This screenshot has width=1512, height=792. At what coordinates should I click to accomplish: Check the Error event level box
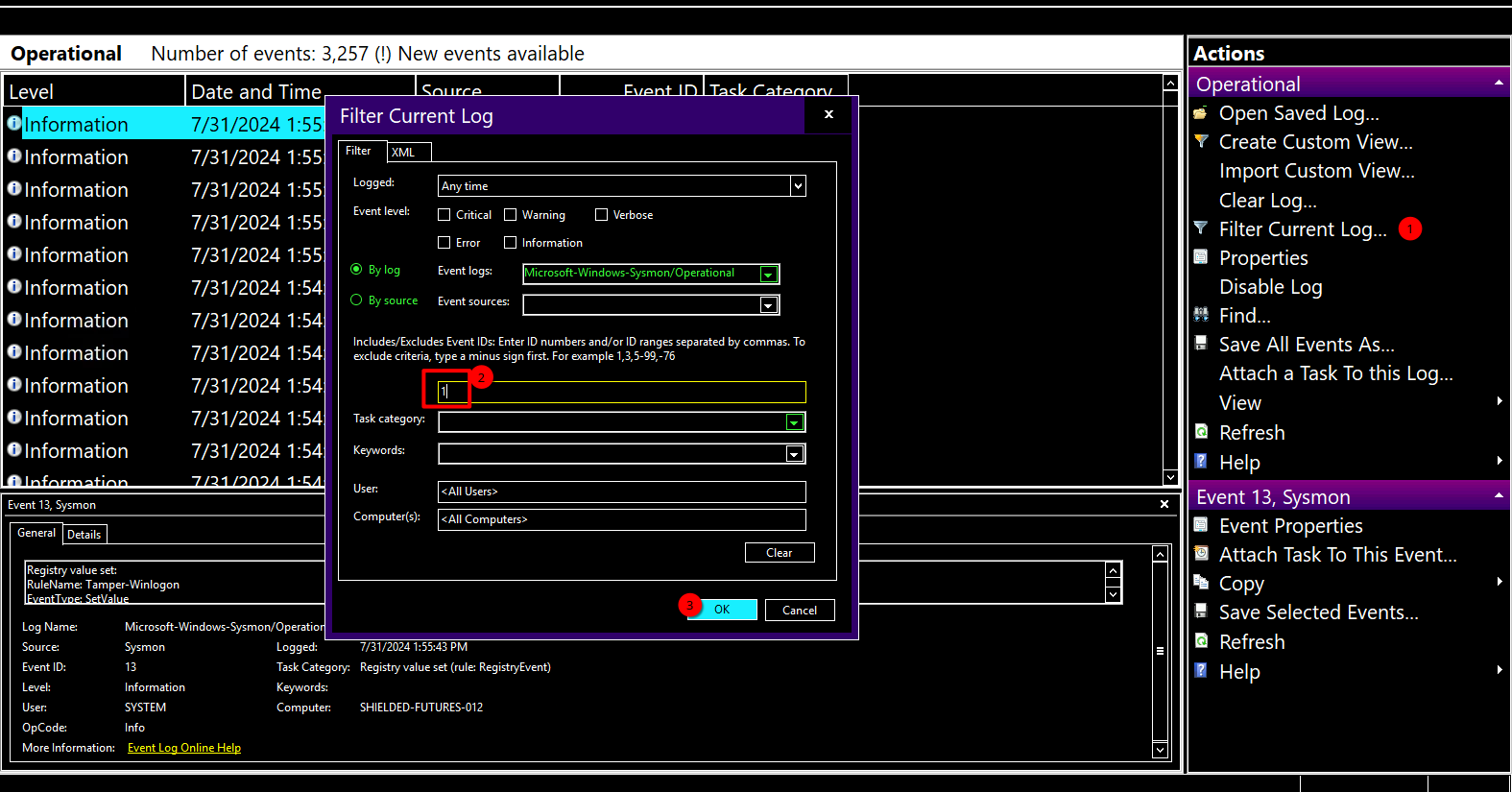click(x=444, y=243)
